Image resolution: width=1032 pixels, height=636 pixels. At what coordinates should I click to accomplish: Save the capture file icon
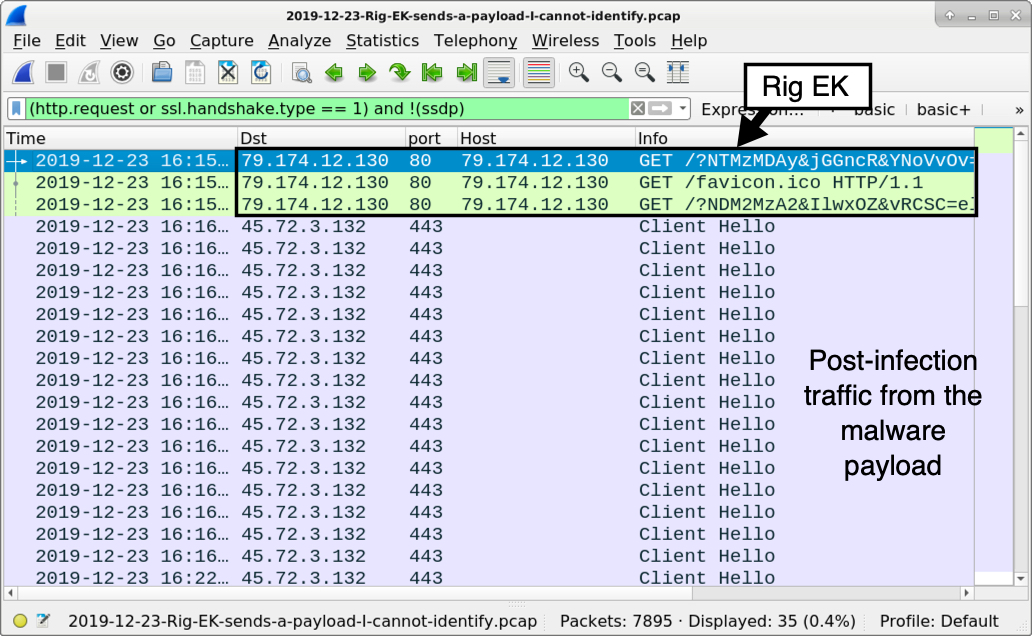pyautogui.click(x=195, y=72)
